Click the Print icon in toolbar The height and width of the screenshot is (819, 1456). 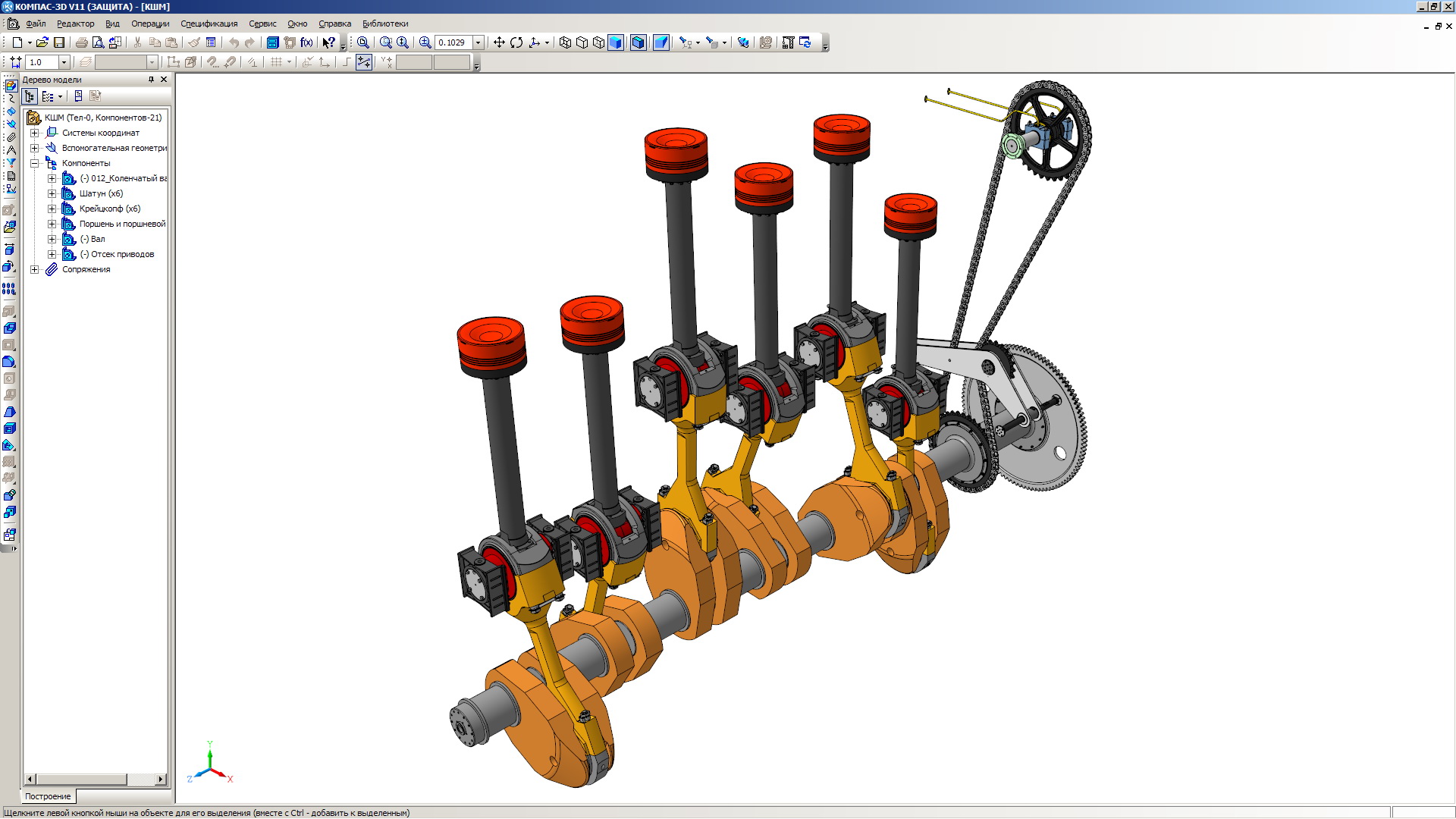click(x=81, y=42)
